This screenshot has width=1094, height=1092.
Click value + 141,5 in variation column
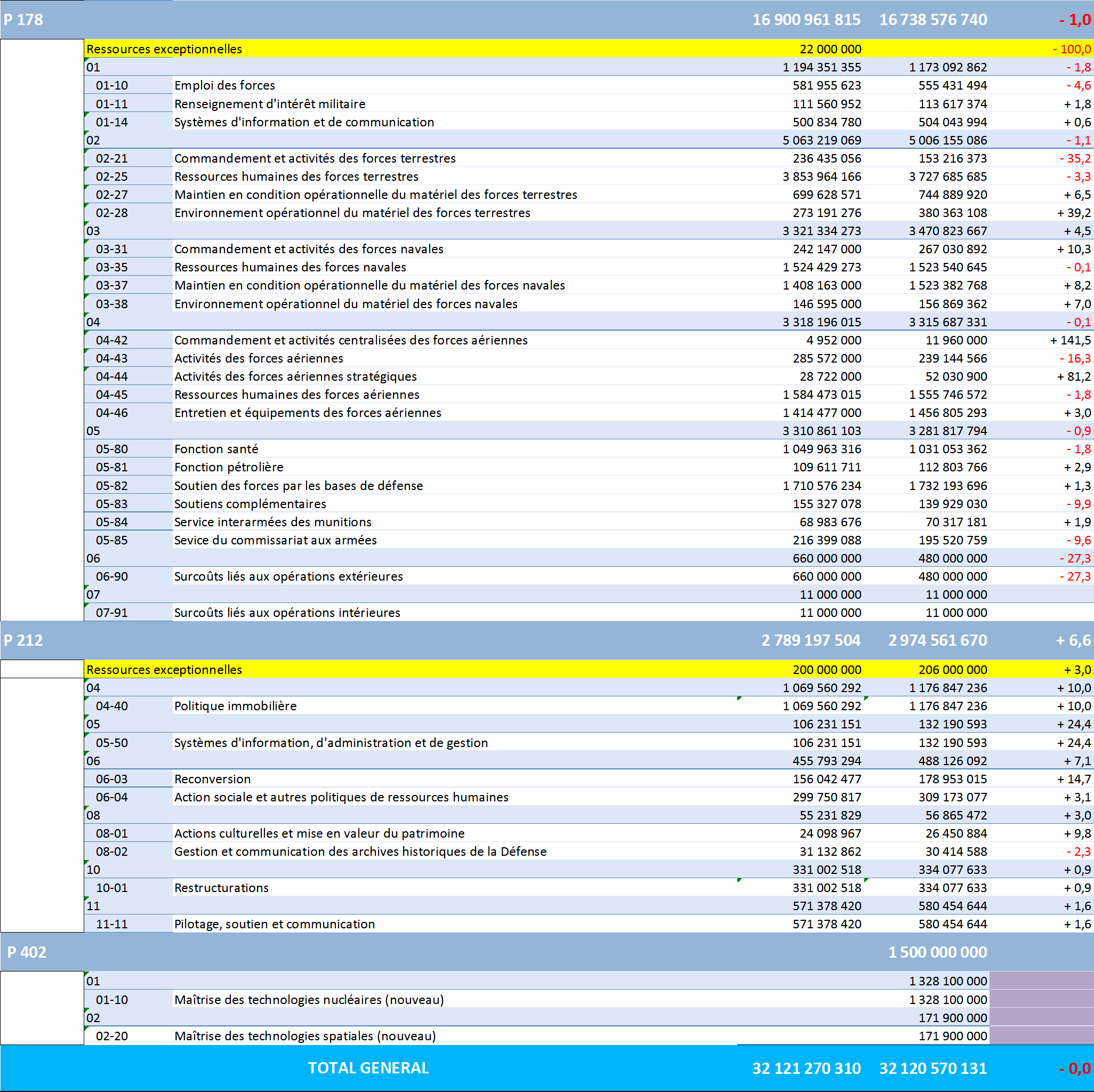1069,340
